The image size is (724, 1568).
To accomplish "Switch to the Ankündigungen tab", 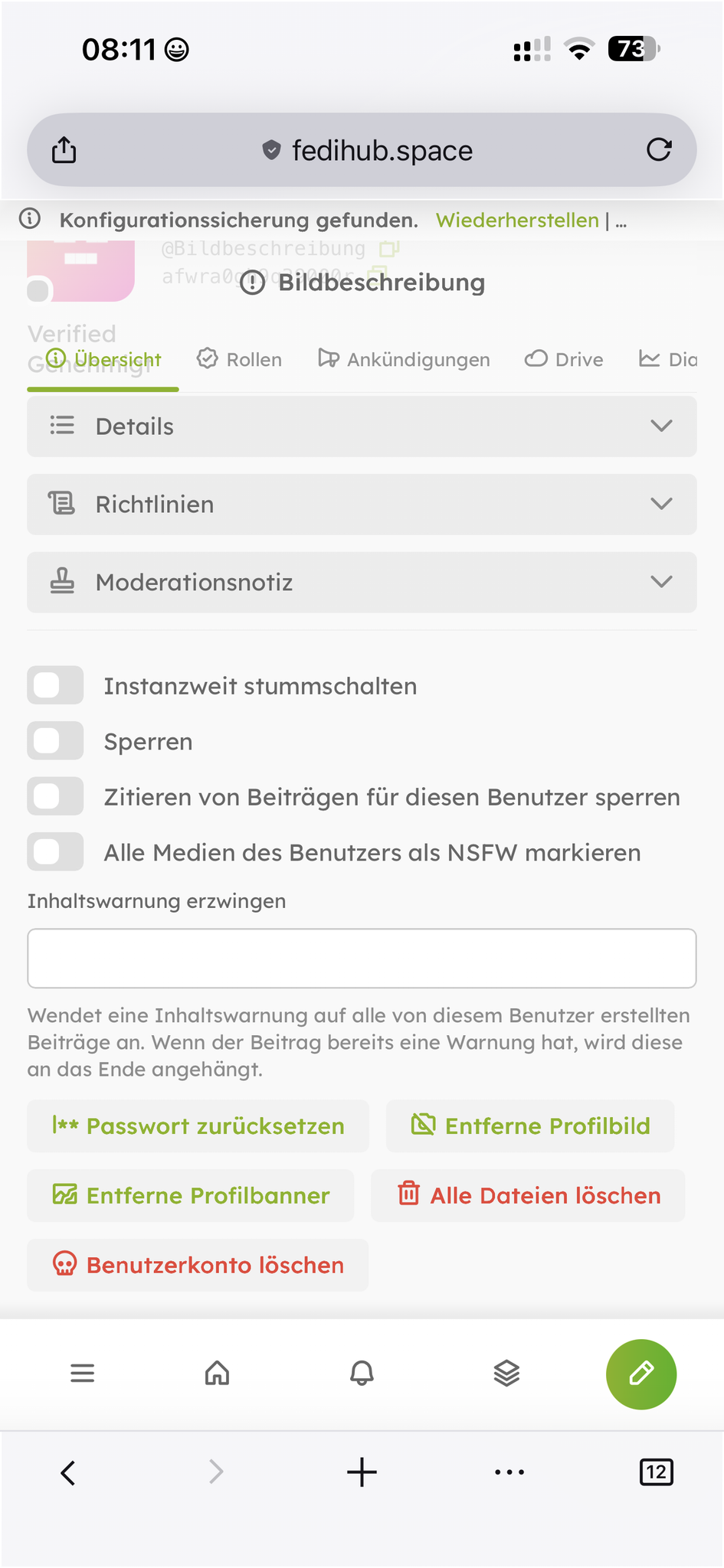I will 405,359.
